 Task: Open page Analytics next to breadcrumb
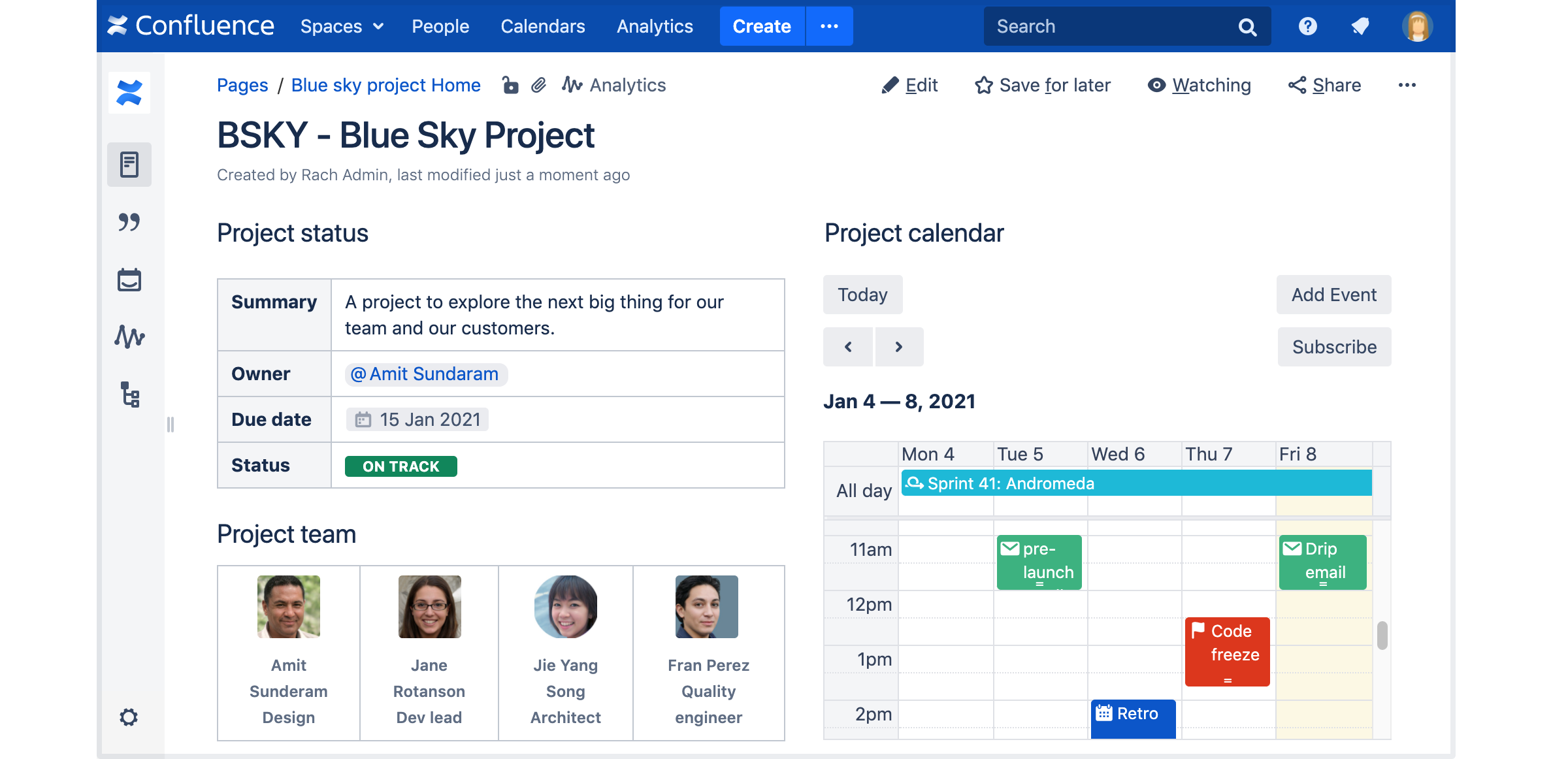point(614,85)
